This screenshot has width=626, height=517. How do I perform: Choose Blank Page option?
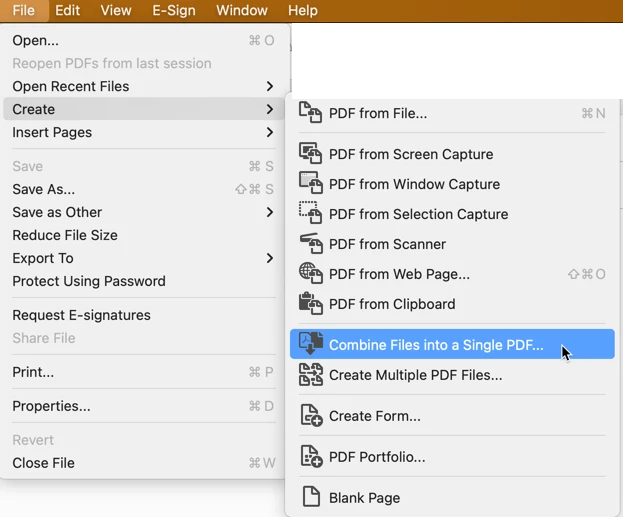(x=452, y=498)
